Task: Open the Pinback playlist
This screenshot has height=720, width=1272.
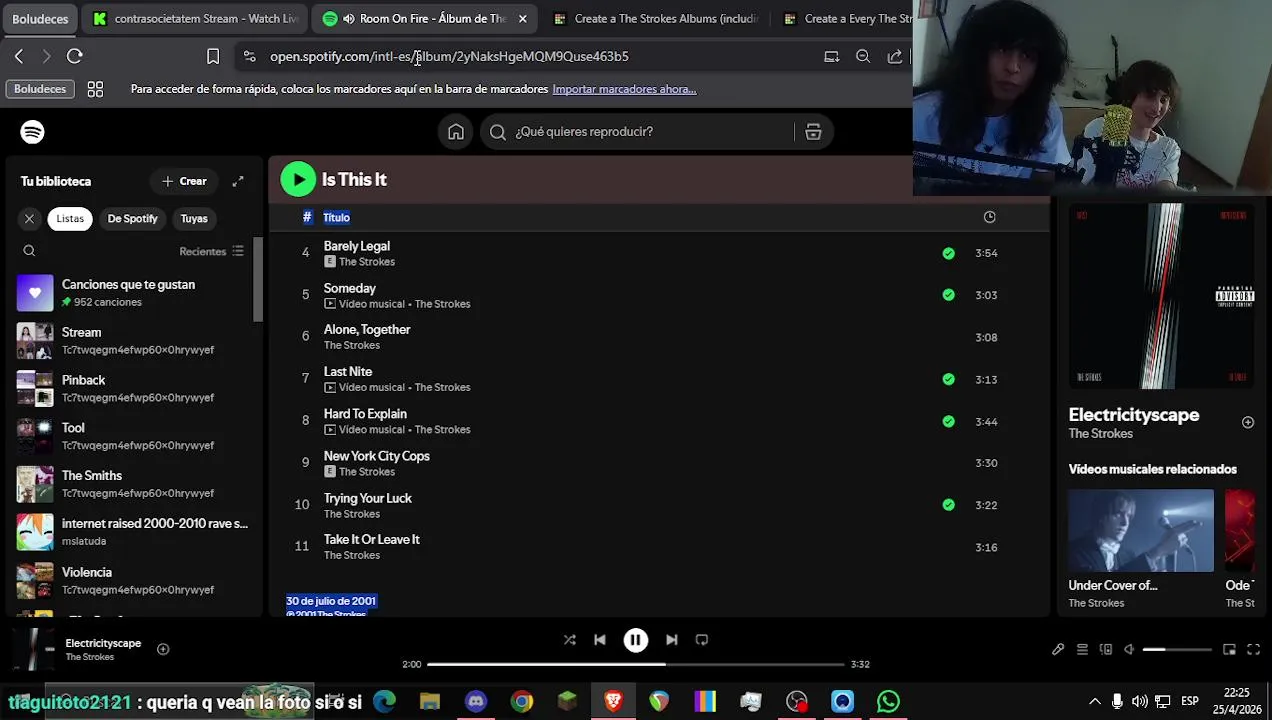Action: point(133,388)
